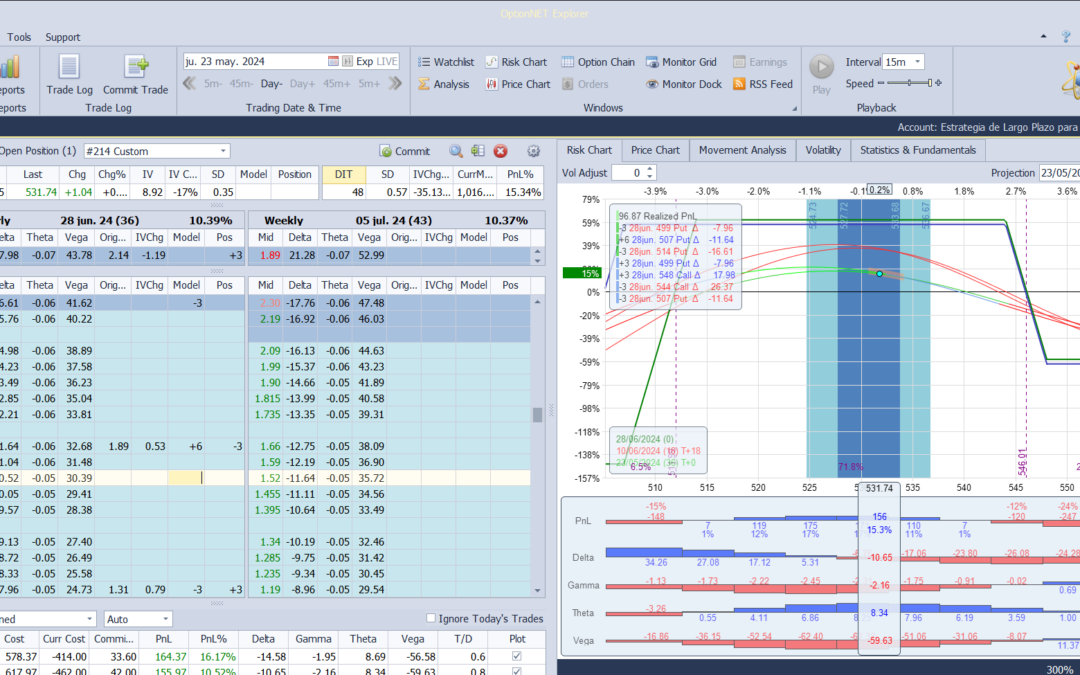The width and height of the screenshot is (1080, 675).
Task: Step forward with double-right arrows
Action: pos(395,83)
